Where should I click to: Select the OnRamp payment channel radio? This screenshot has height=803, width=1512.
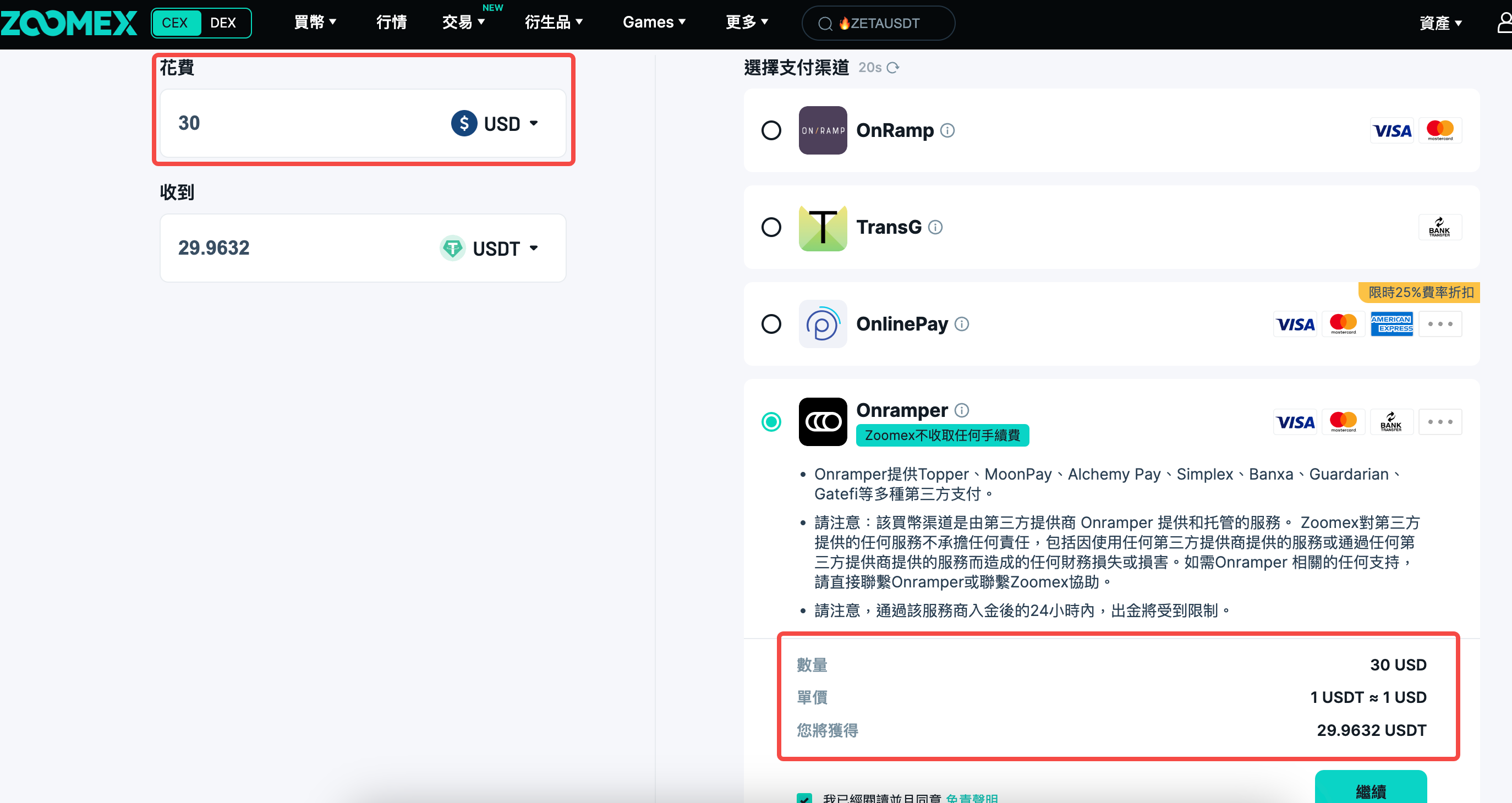(x=771, y=130)
